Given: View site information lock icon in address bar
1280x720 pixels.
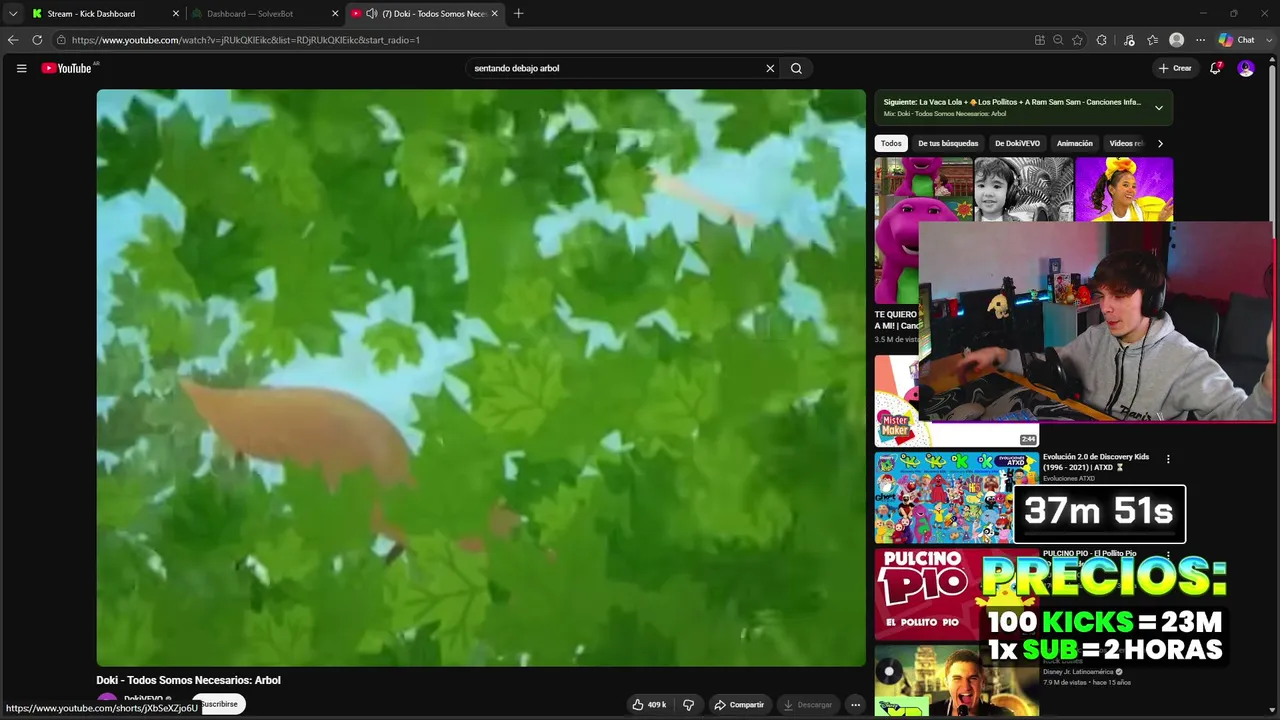Looking at the screenshot, I should (61, 40).
